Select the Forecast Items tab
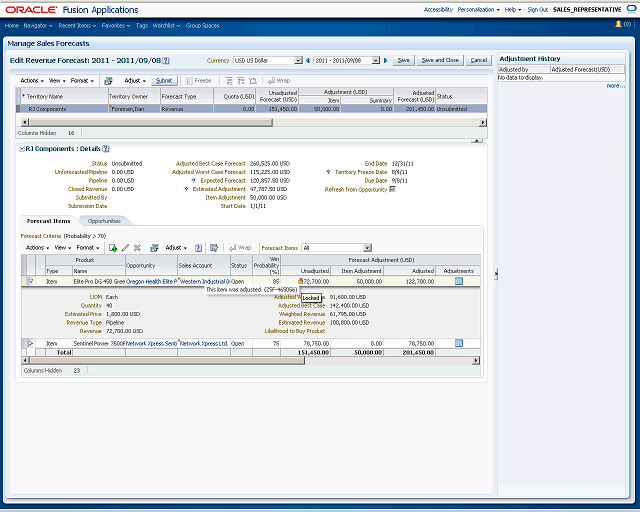Image resolution: width=640 pixels, height=512 pixels. pyautogui.click(x=48, y=221)
